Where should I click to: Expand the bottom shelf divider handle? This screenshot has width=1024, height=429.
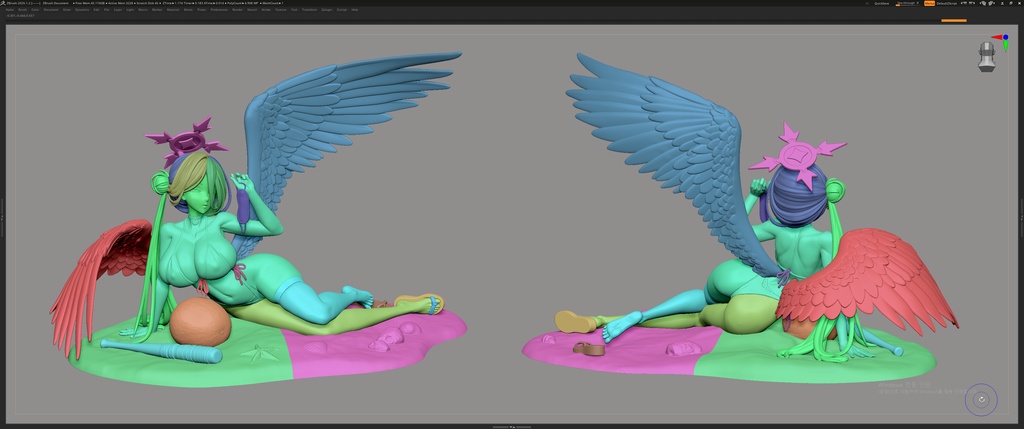point(511,426)
